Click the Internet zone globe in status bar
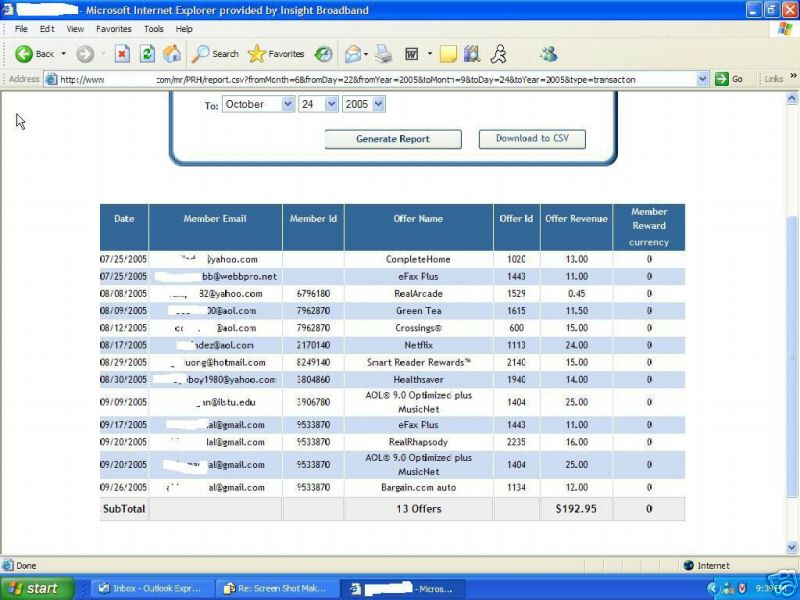This screenshot has height=600, width=800. click(689, 565)
